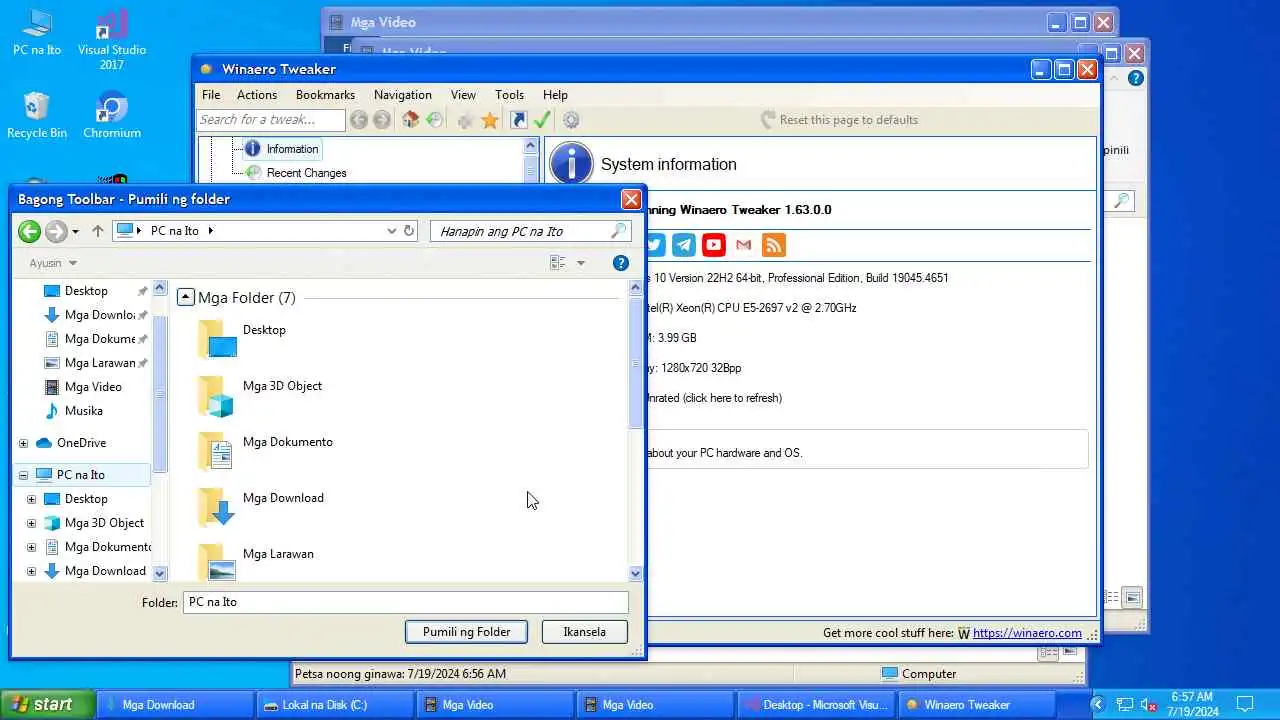The image size is (1280, 720).
Task: Expand the Mga Dokumento tree node under PC
Action: coord(31,547)
